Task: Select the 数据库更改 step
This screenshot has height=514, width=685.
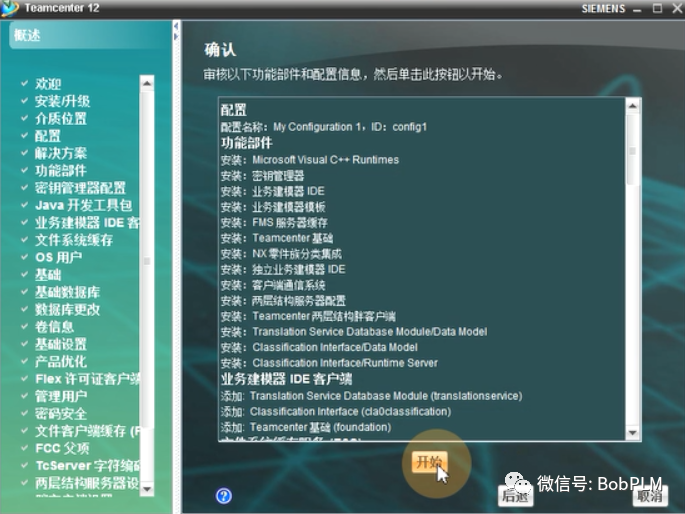Action: click(x=67, y=310)
